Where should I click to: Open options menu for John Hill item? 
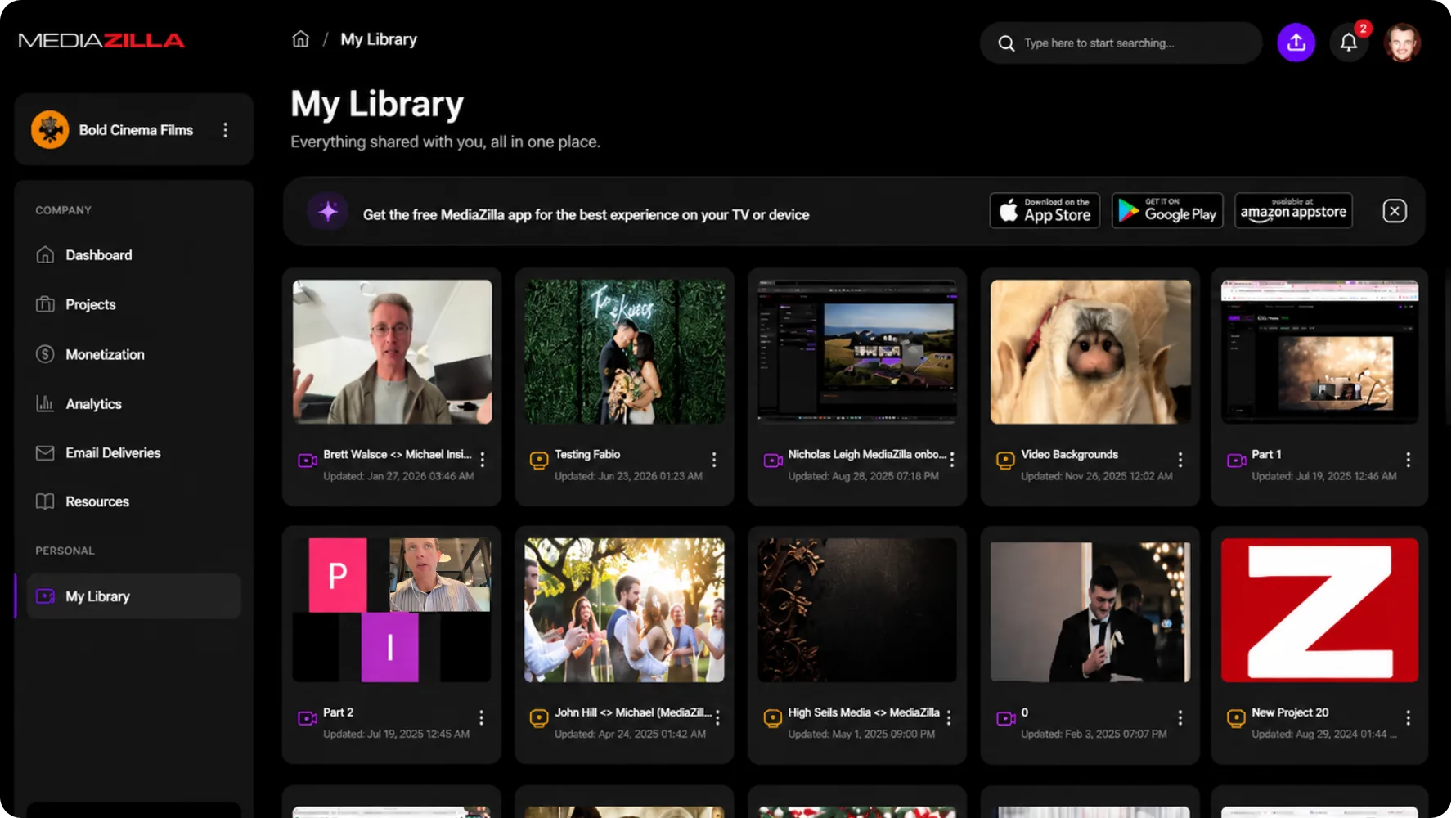[x=717, y=718]
